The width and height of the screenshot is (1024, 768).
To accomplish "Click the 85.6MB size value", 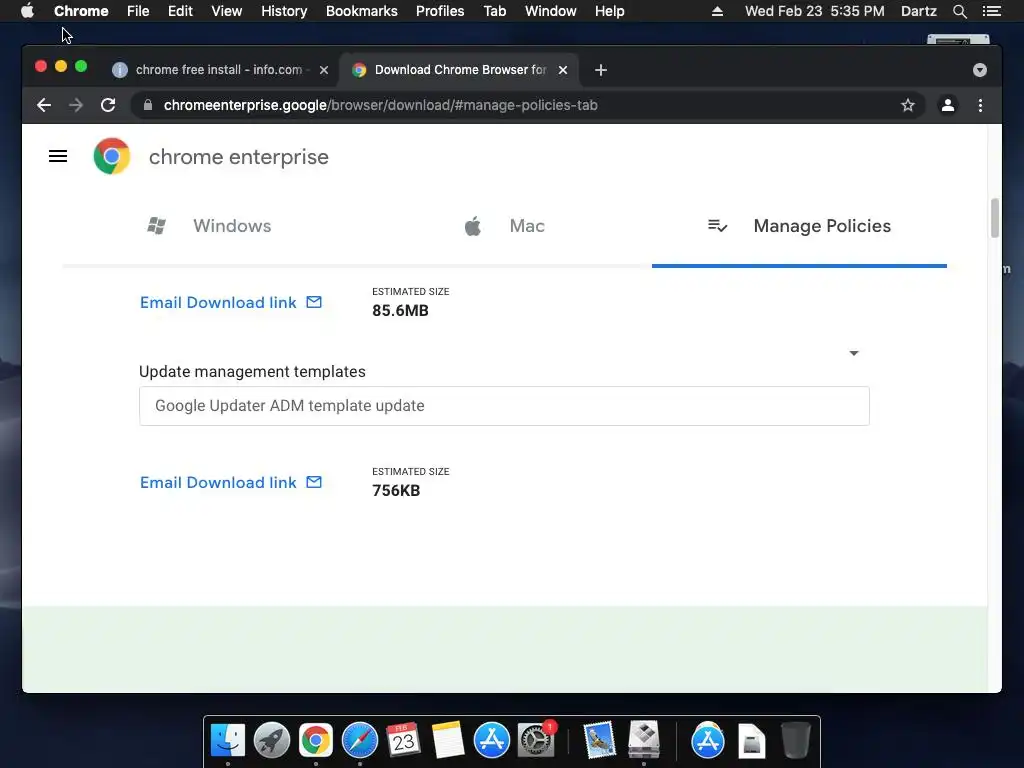I will (x=400, y=310).
